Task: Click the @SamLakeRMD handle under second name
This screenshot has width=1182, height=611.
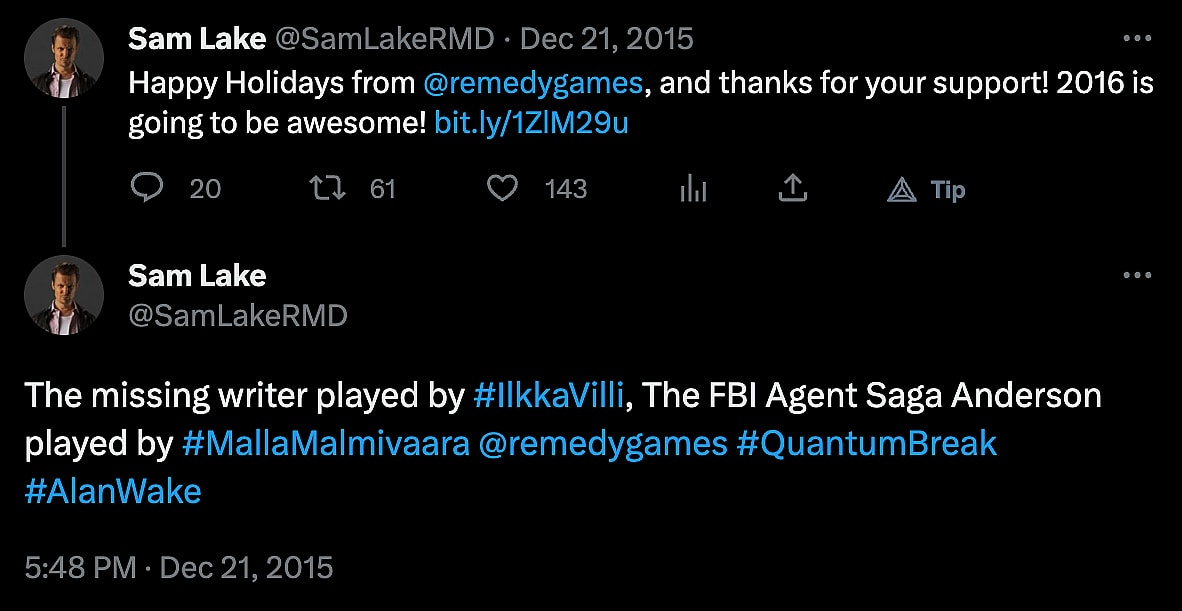Action: [x=238, y=316]
